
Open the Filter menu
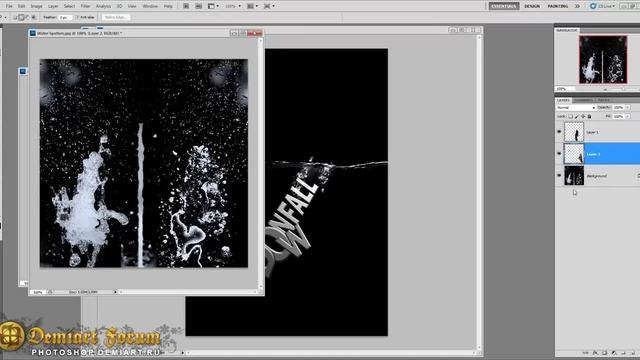pyautogui.click(x=85, y=6)
